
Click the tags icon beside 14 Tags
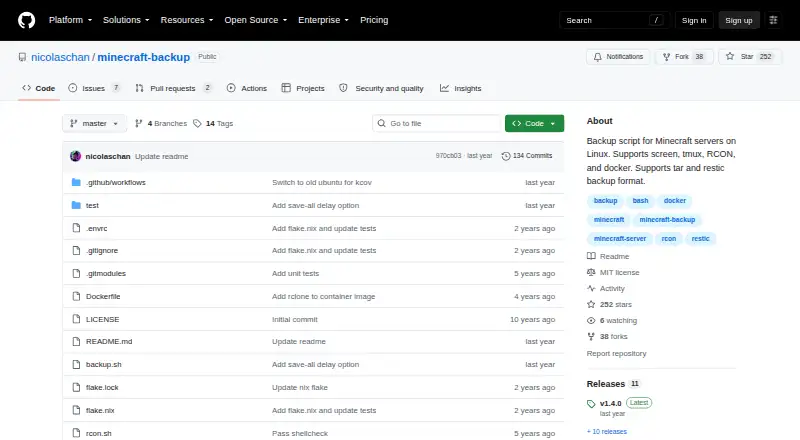[197, 124]
